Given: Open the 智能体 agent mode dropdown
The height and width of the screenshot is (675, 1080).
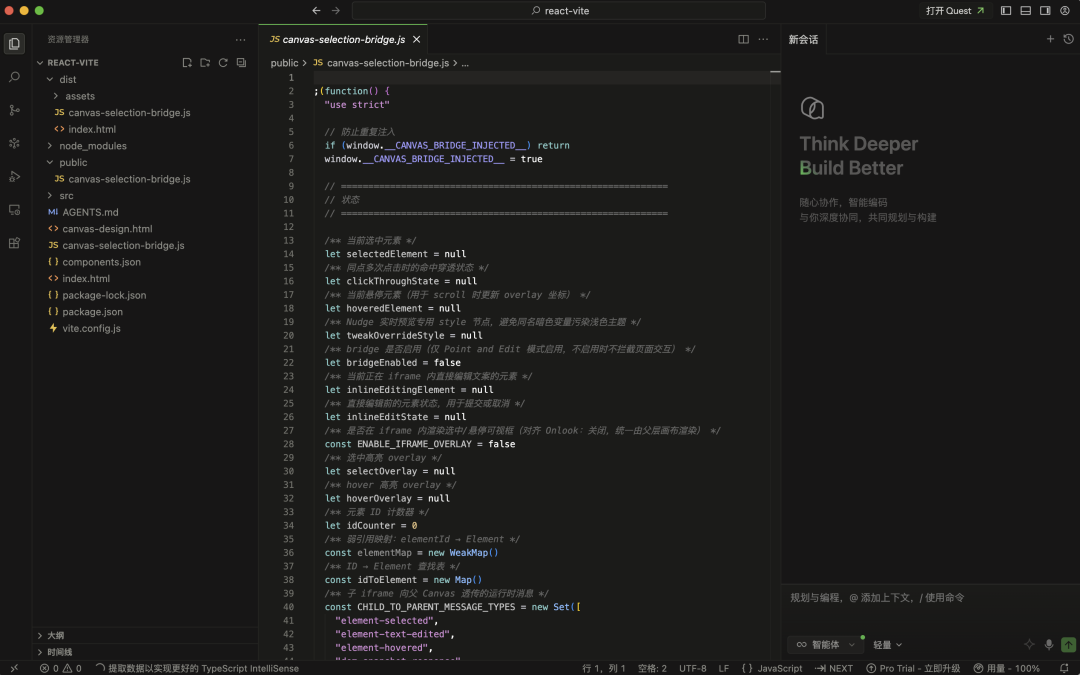Looking at the screenshot, I should (825, 645).
